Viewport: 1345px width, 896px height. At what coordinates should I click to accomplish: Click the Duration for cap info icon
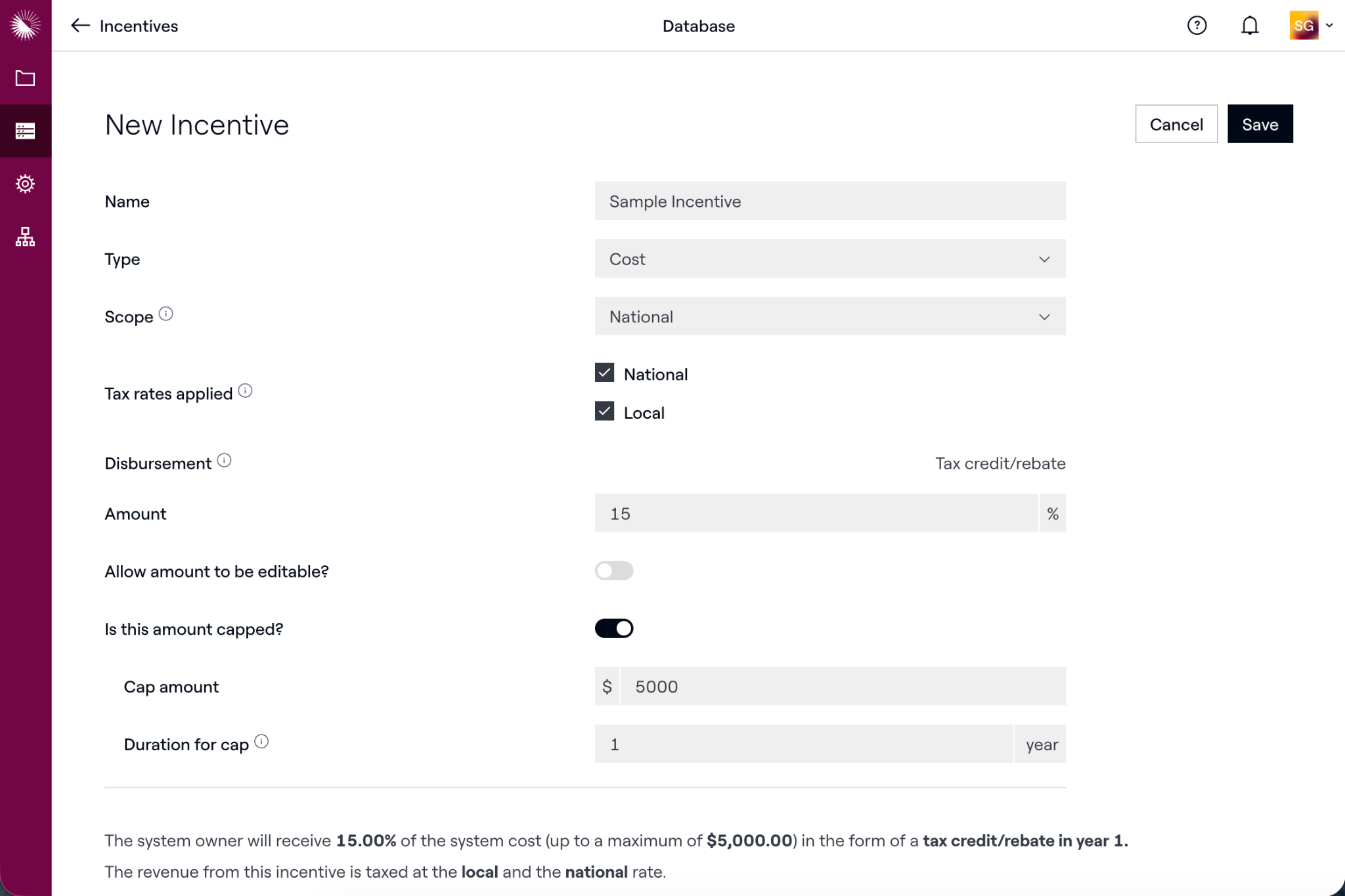click(x=261, y=742)
